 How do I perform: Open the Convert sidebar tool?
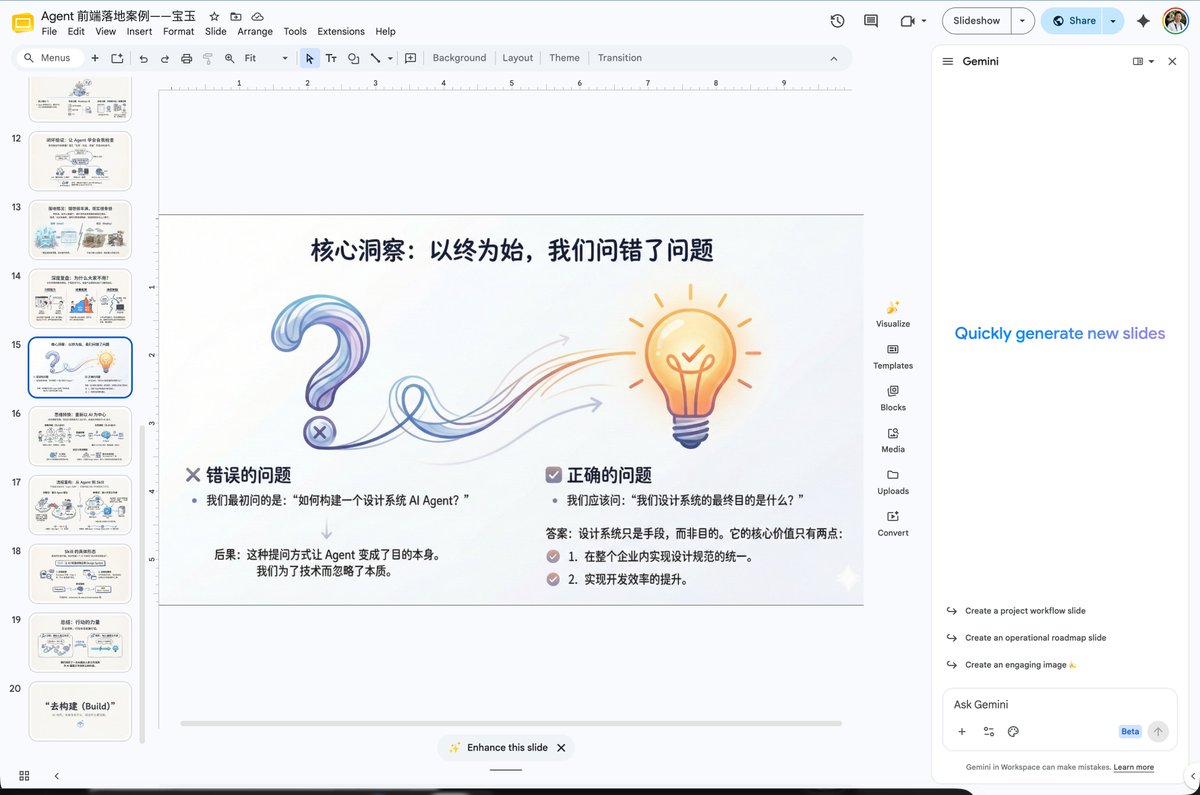(x=893, y=523)
